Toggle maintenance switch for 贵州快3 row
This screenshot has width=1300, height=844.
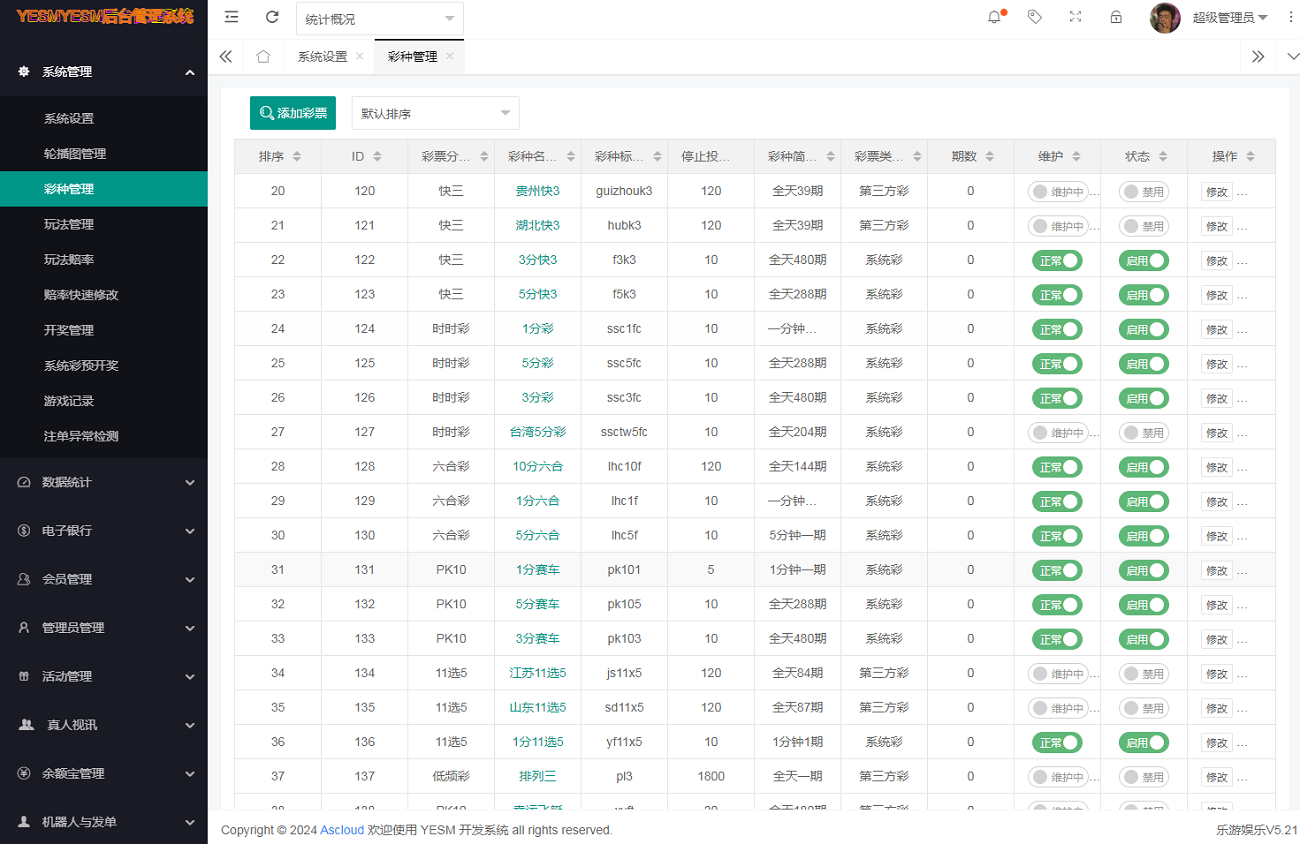[x=1057, y=191]
